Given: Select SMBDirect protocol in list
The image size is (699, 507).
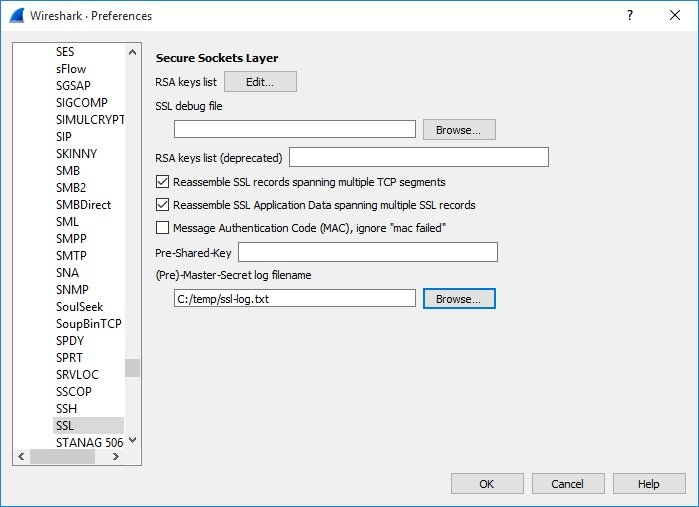Looking at the screenshot, I should coord(83,205).
